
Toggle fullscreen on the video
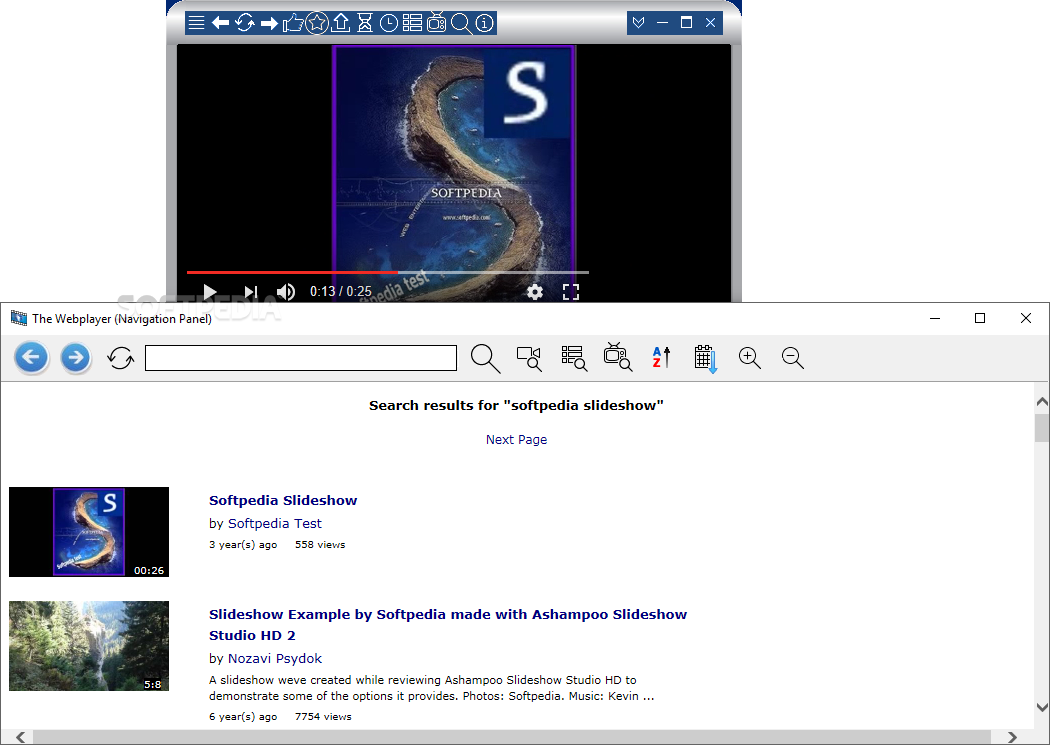[x=571, y=292]
